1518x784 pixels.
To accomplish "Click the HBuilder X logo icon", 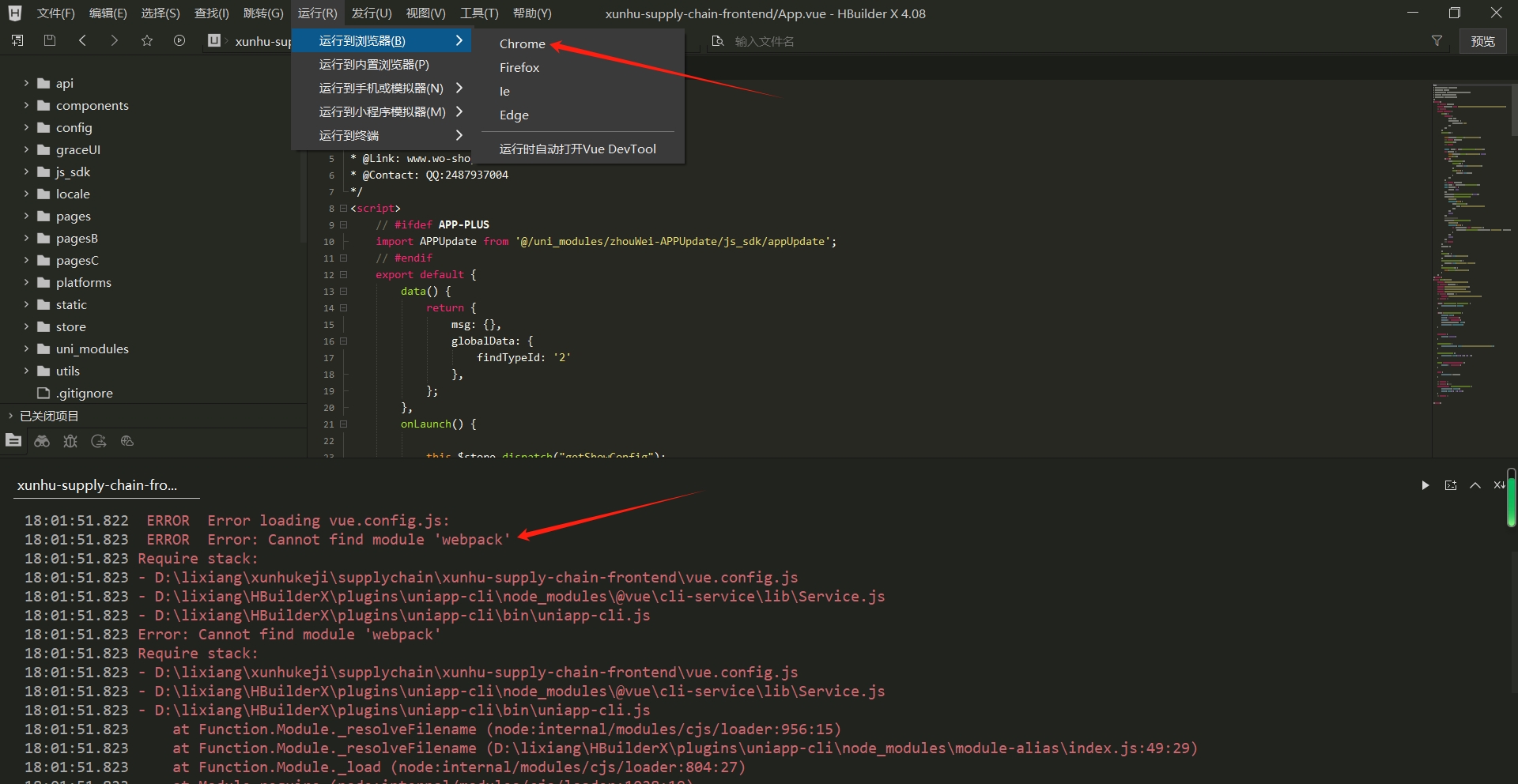I will pos(15,13).
